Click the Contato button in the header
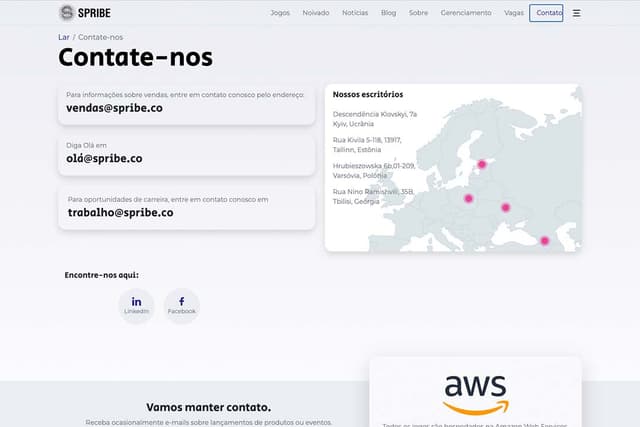Screen dimensions: 640x427 (546, 13)
